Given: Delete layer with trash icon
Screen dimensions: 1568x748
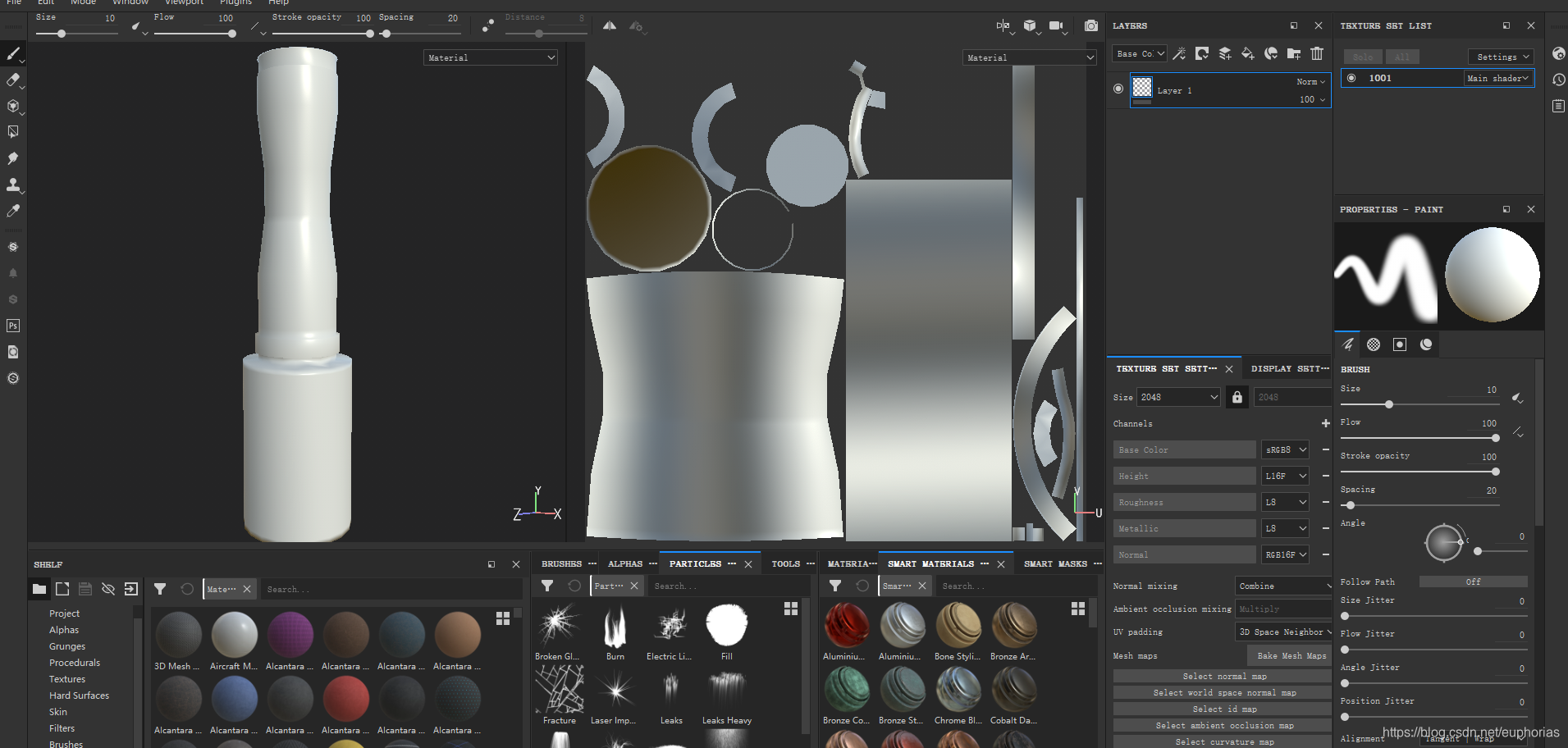Looking at the screenshot, I should pyautogui.click(x=1317, y=54).
